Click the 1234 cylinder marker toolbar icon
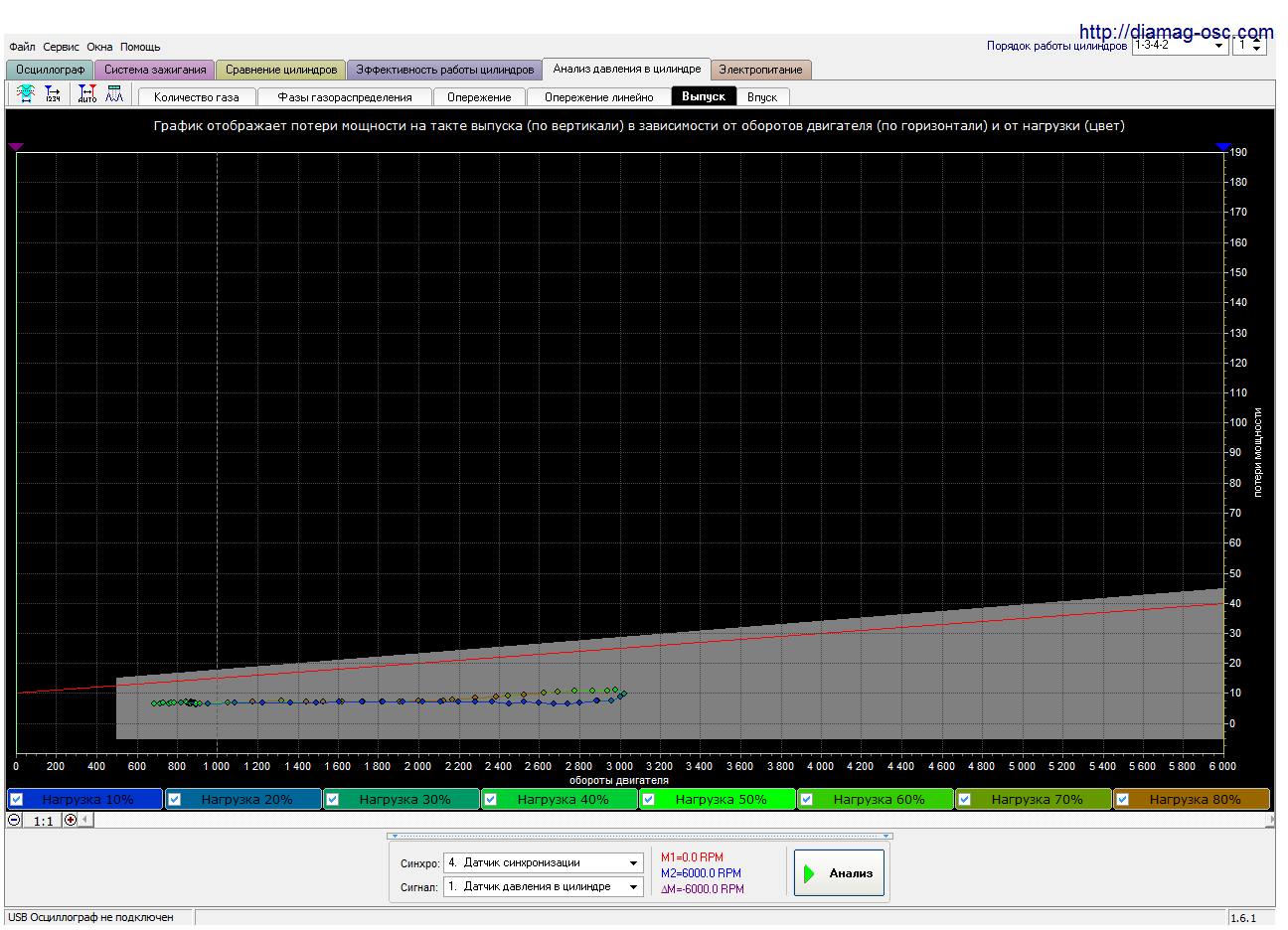1288x930 pixels. 53,93
